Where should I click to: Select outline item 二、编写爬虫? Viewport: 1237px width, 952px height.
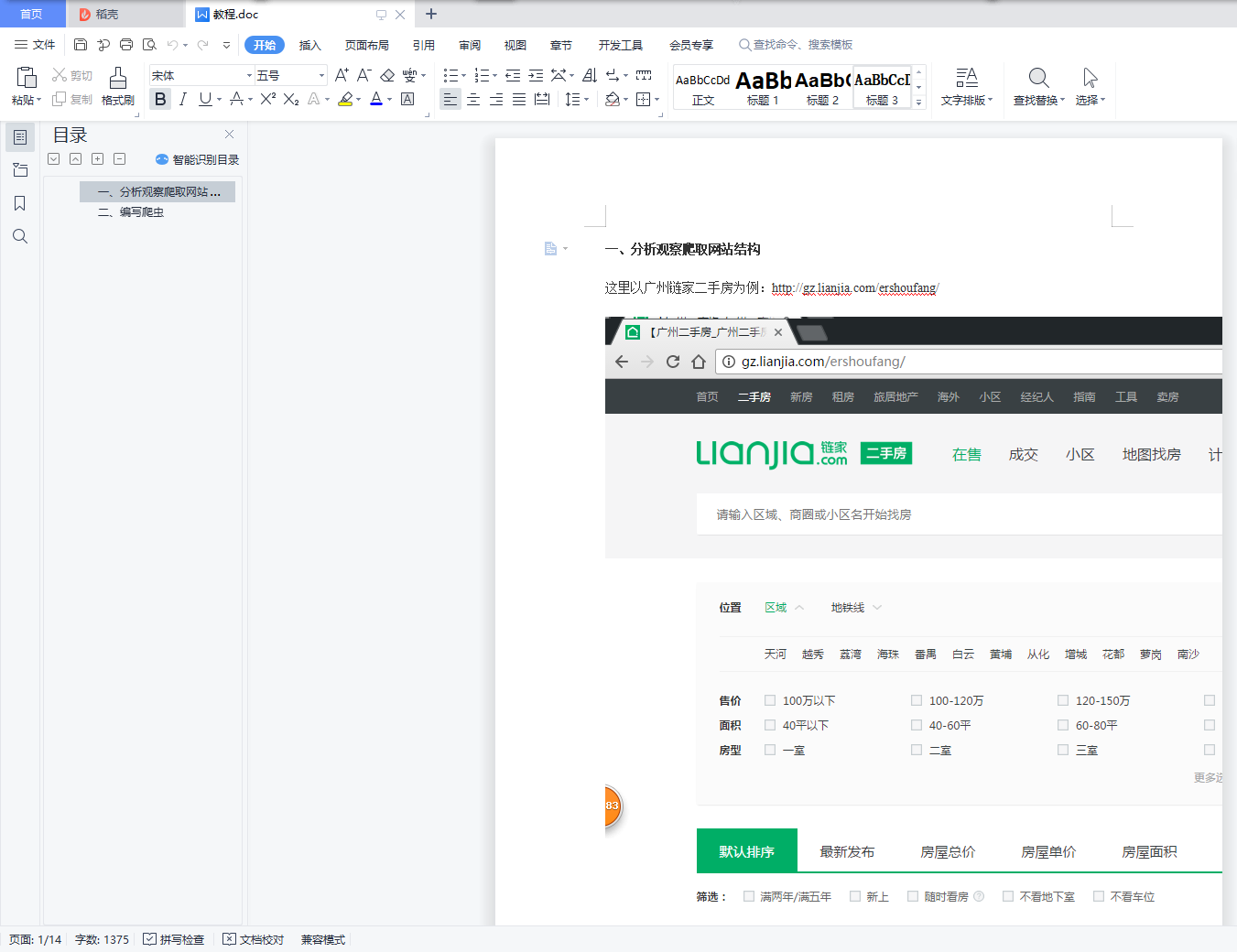coord(131,212)
